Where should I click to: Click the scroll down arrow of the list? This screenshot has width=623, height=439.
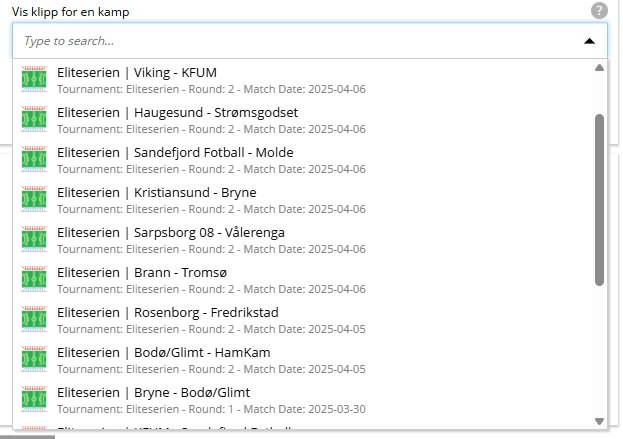pos(600,421)
